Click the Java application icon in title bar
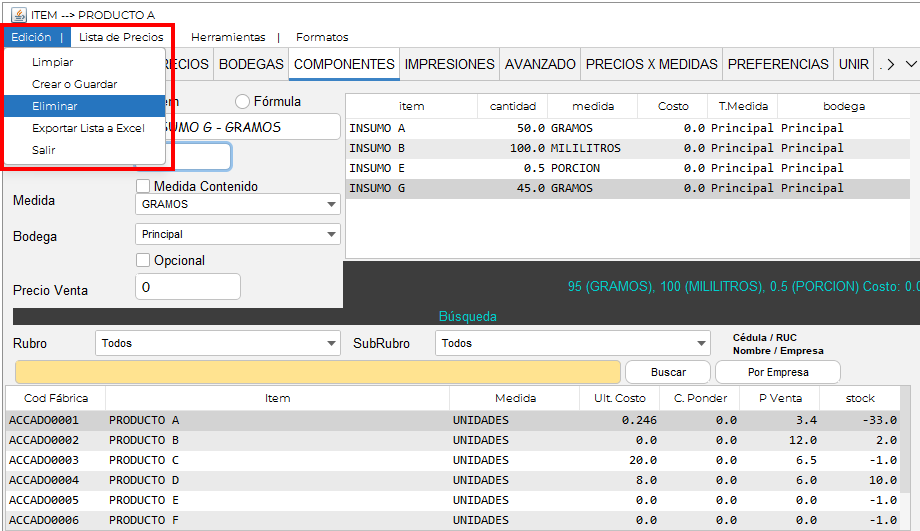The width and height of the screenshot is (920, 531). 18,13
